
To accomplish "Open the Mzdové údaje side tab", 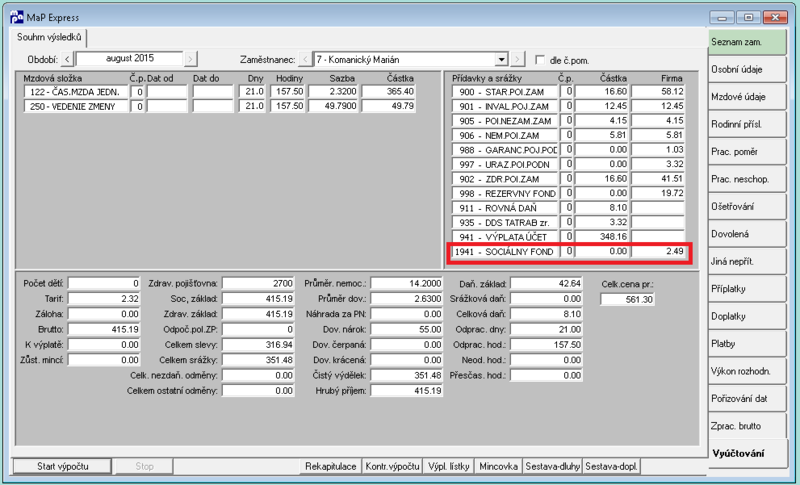I will click(x=747, y=97).
